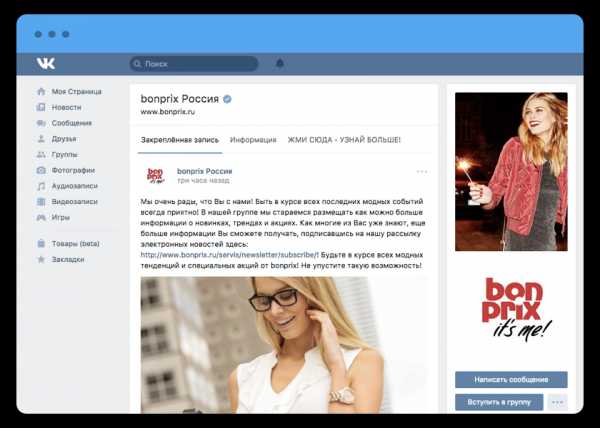This screenshot has width=600, height=428.
Task: Click the star icon beside Закладки
Action: pos(41,259)
